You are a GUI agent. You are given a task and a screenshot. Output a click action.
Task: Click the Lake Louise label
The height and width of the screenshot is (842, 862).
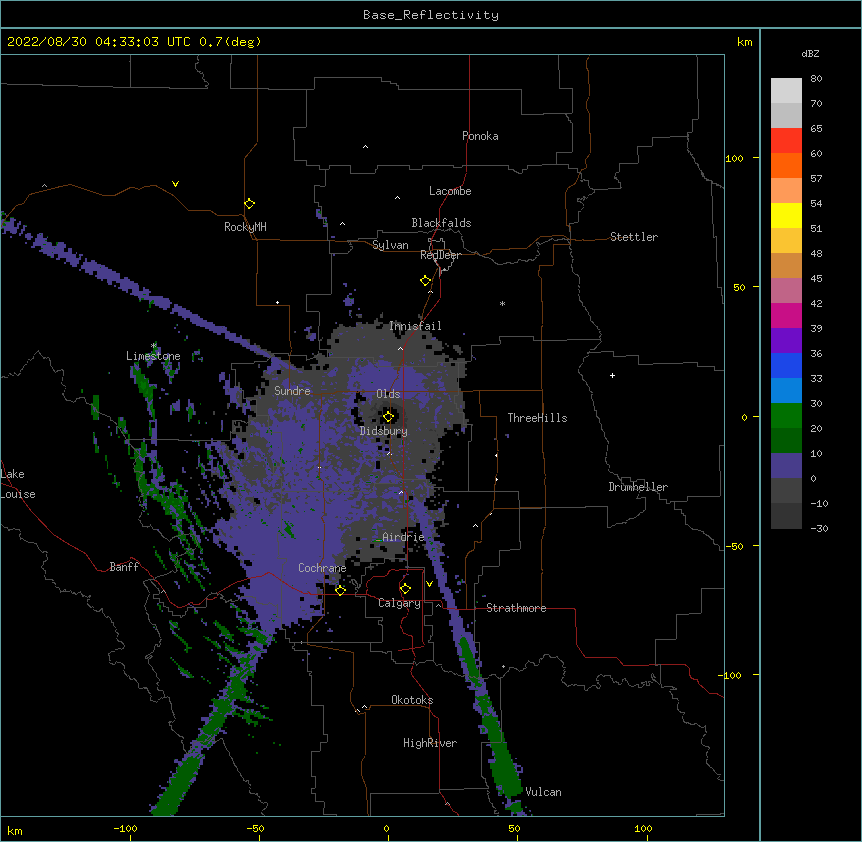tap(18, 484)
